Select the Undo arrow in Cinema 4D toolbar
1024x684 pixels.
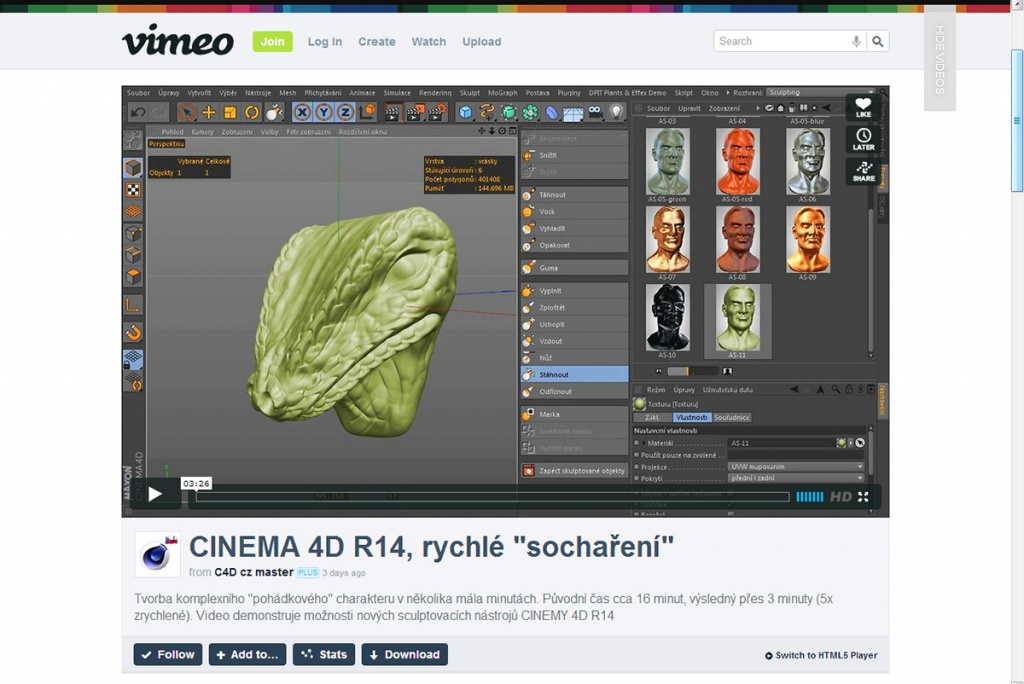[138, 112]
